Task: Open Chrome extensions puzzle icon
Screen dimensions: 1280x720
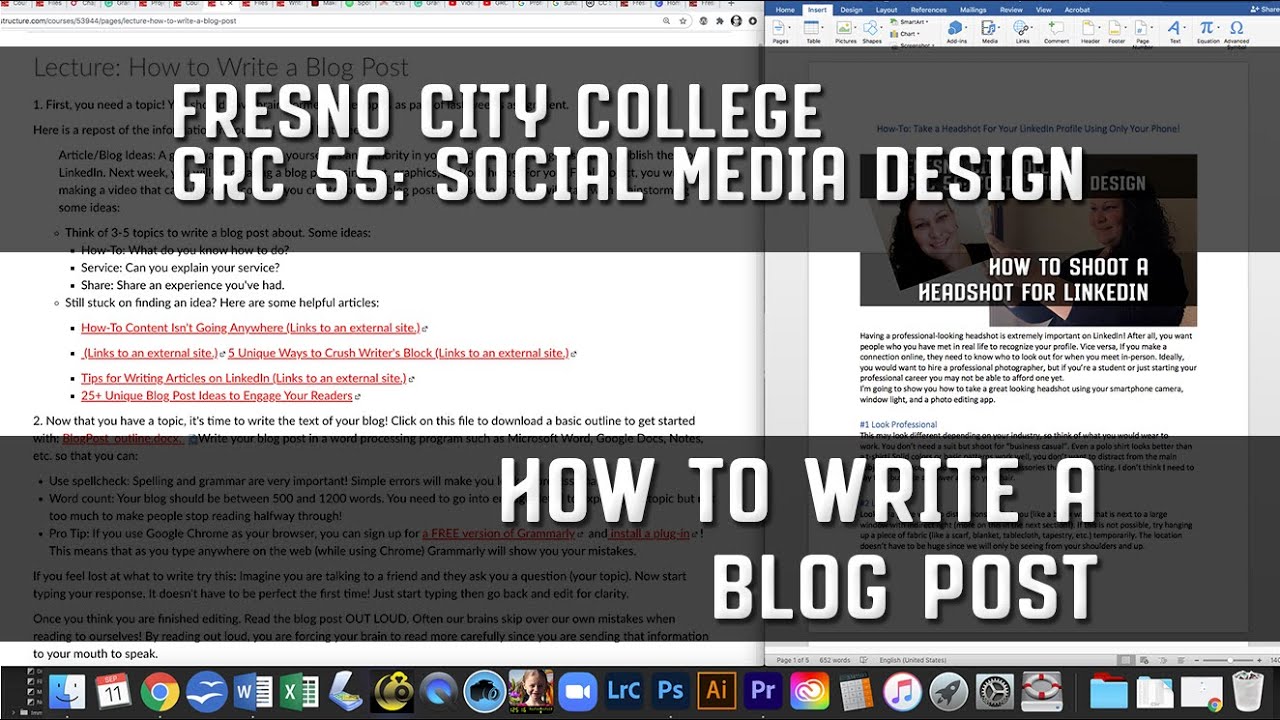Action: coord(721,20)
